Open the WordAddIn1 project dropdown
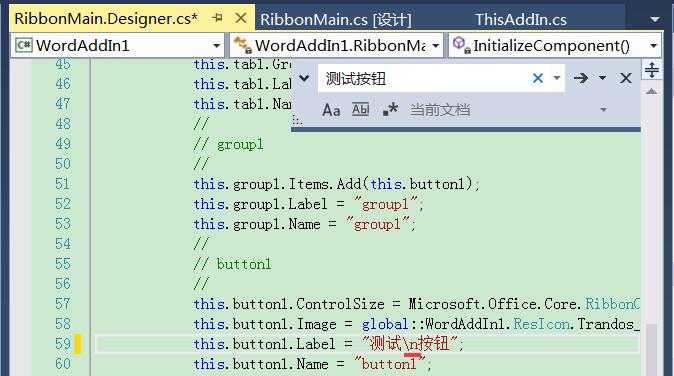 pyautogui.click(x=217, y=46)
